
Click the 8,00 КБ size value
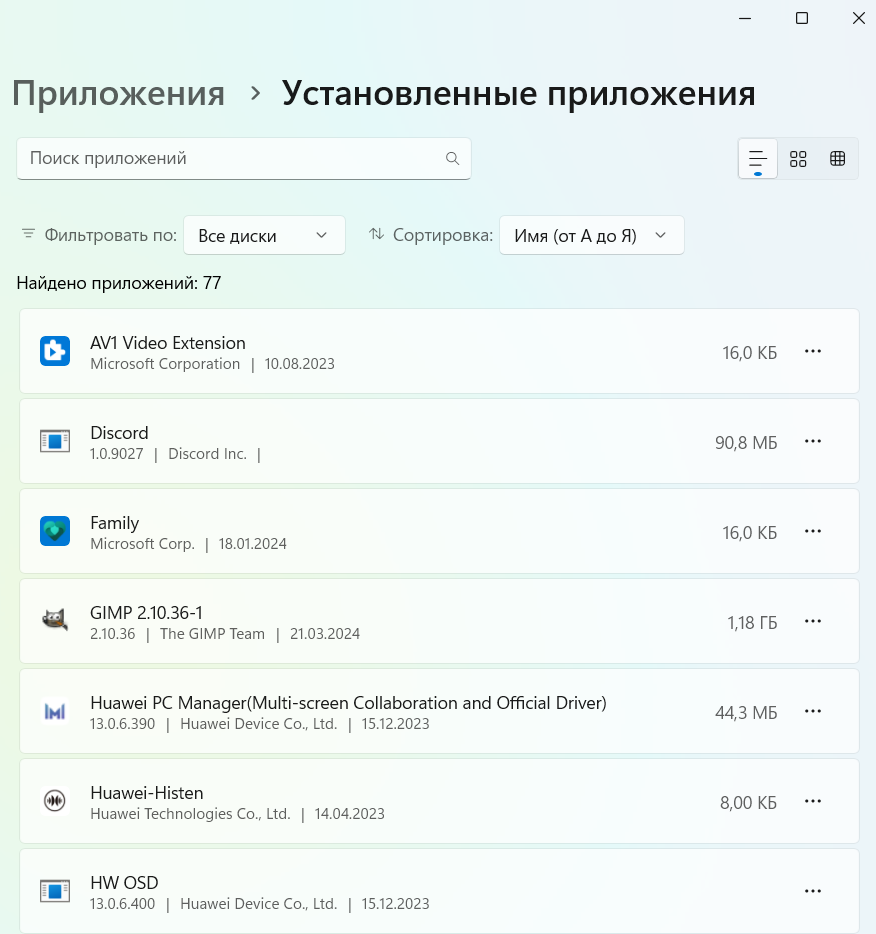[749, 802]
